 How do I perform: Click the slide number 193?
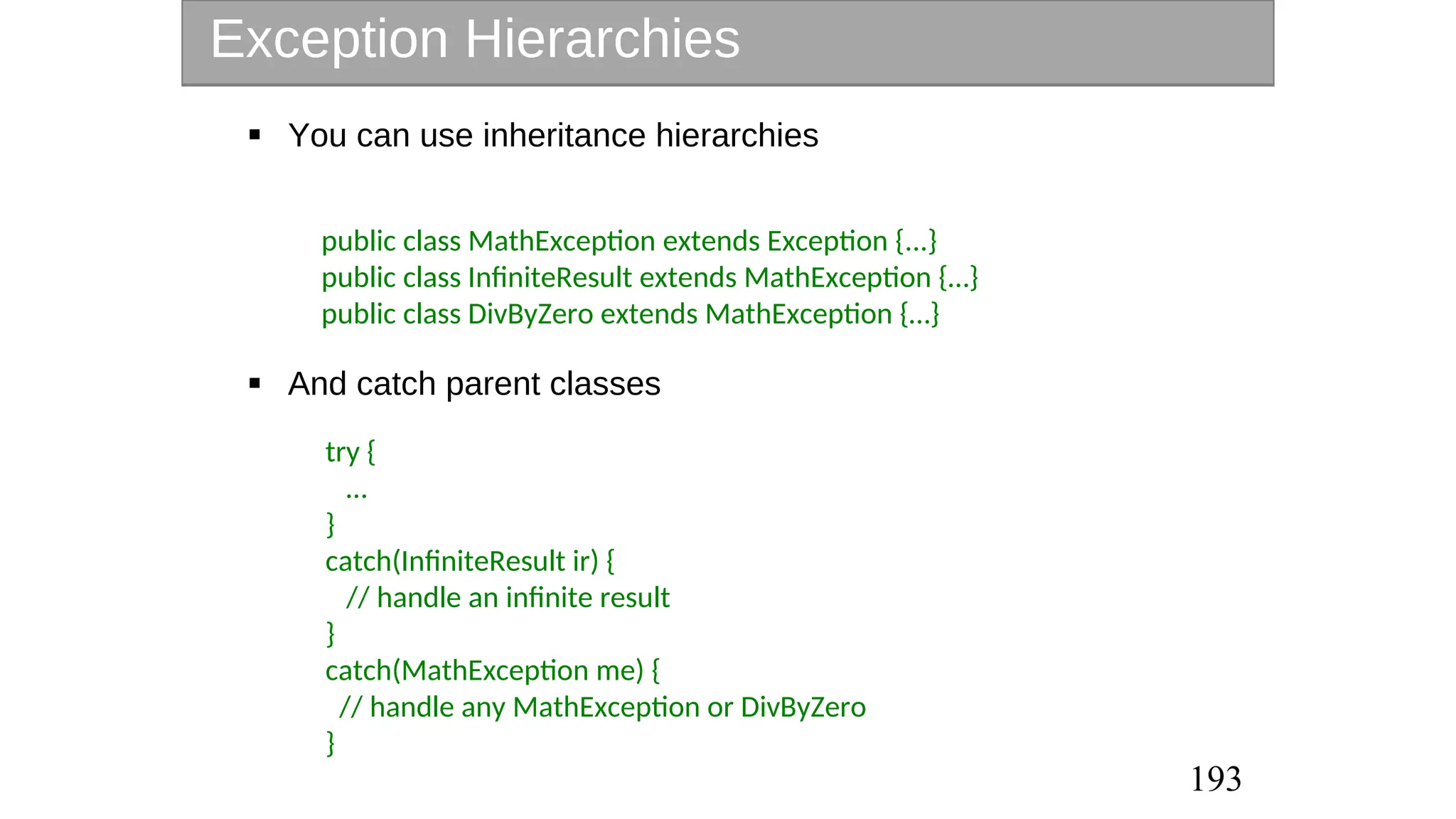(x=1216, y=779)
